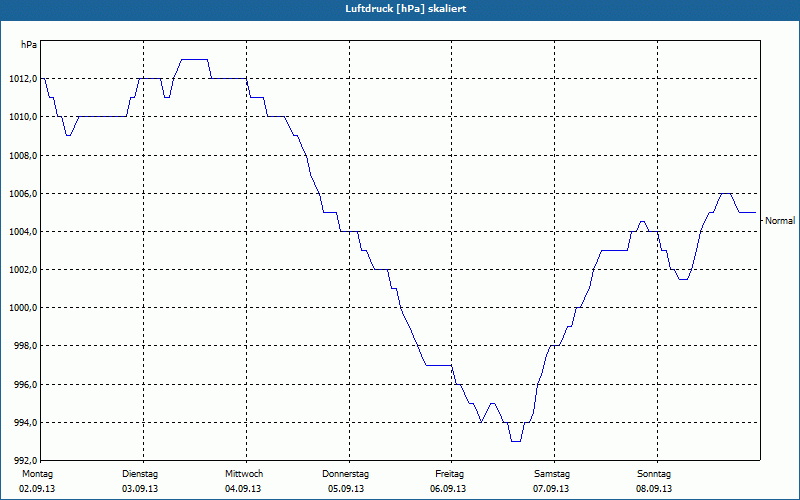Image resolution: width=800 pixels, height=500 pixels.
Task: Click the 1012,0 axis value
Action: (x=23, y=79)
